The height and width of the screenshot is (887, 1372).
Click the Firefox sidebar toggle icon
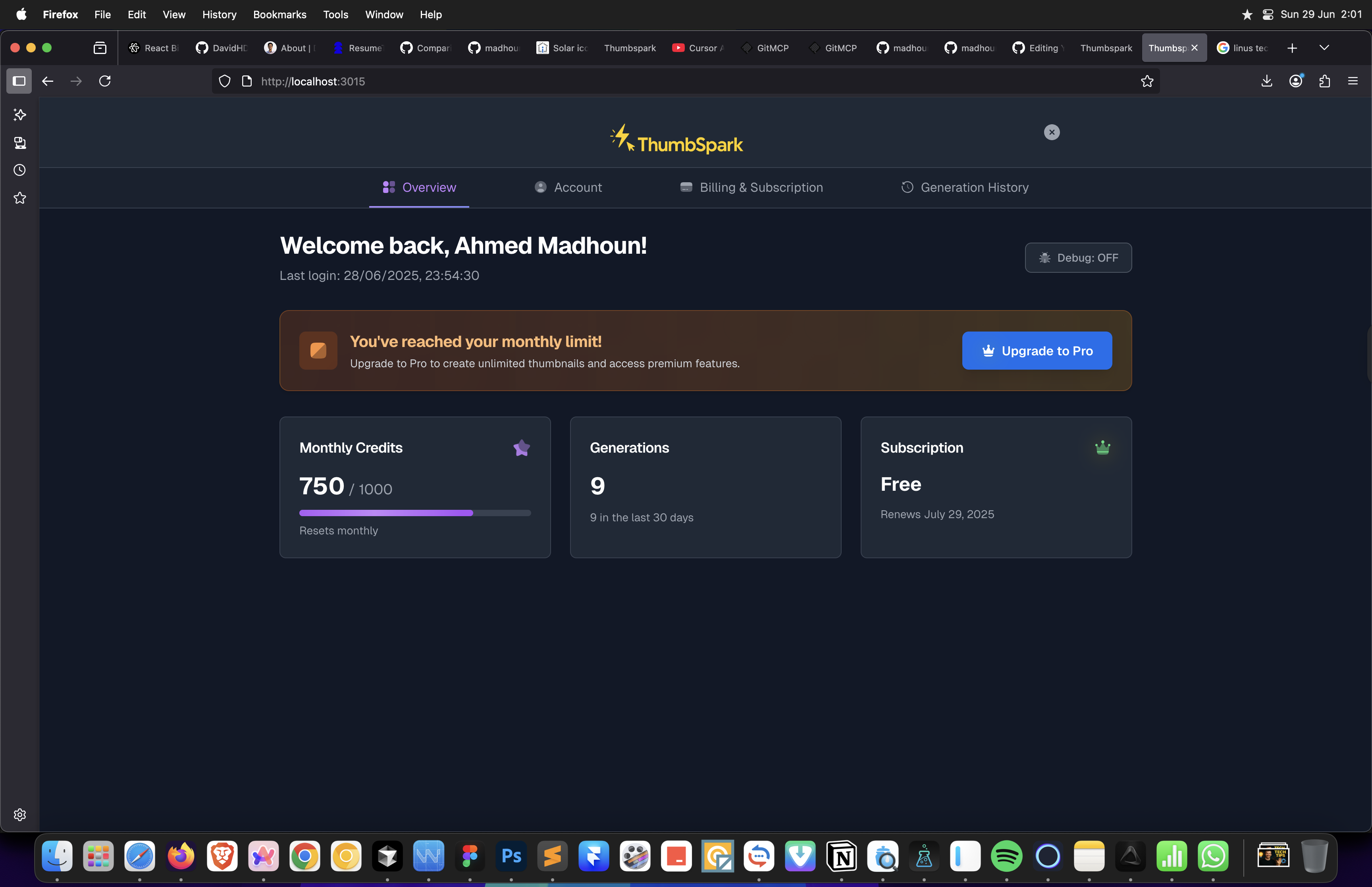[19, 81]
